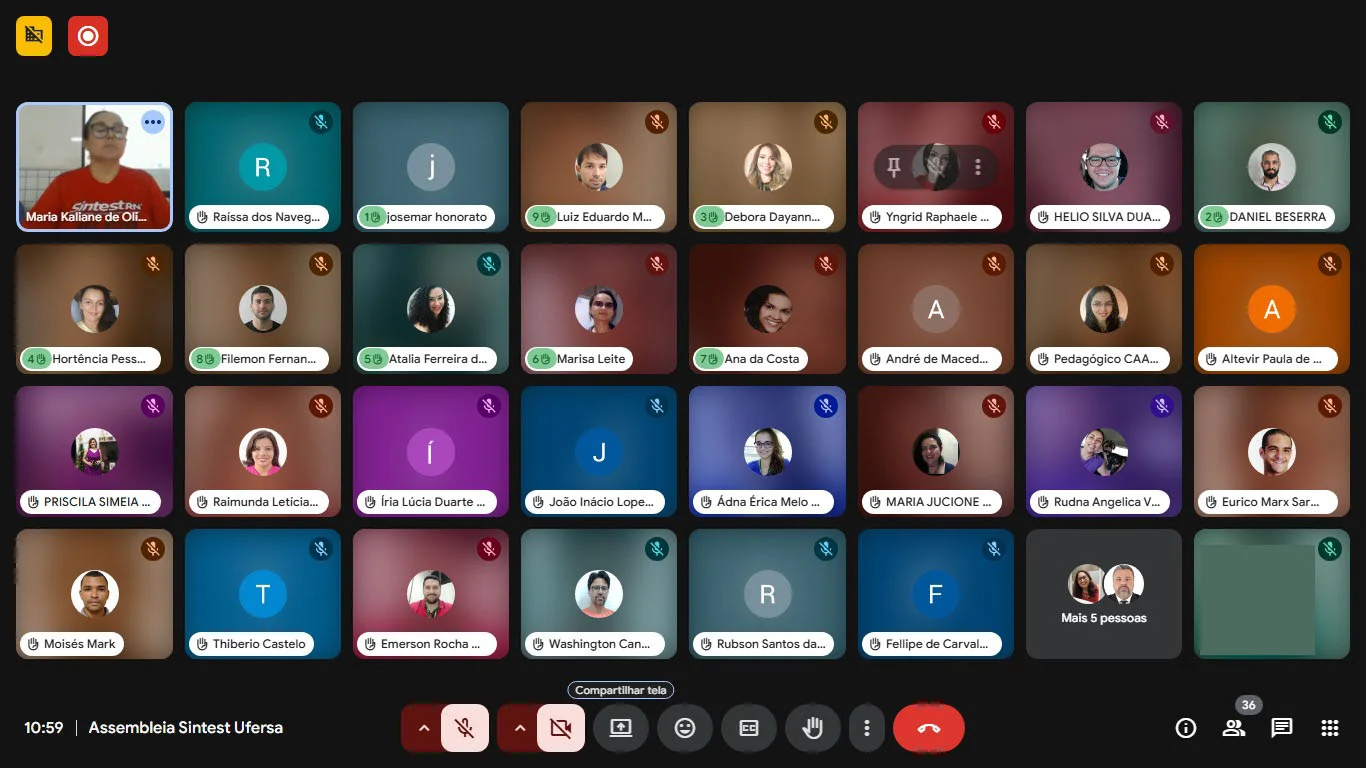This screenshot has height=768, width=1366.
Task: Open meeting details info panel
Action: pos(1185,728)
